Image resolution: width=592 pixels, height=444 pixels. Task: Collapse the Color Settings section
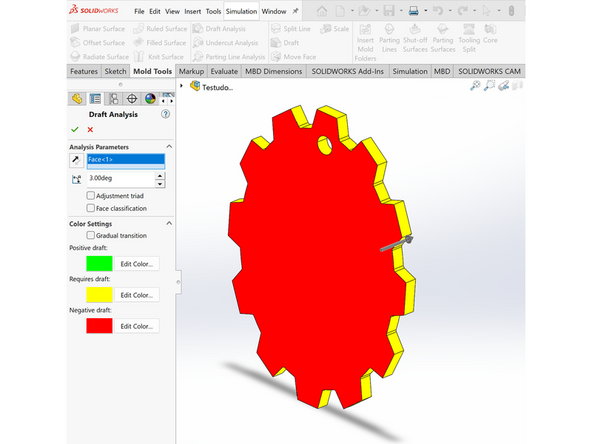click(169, 224)
